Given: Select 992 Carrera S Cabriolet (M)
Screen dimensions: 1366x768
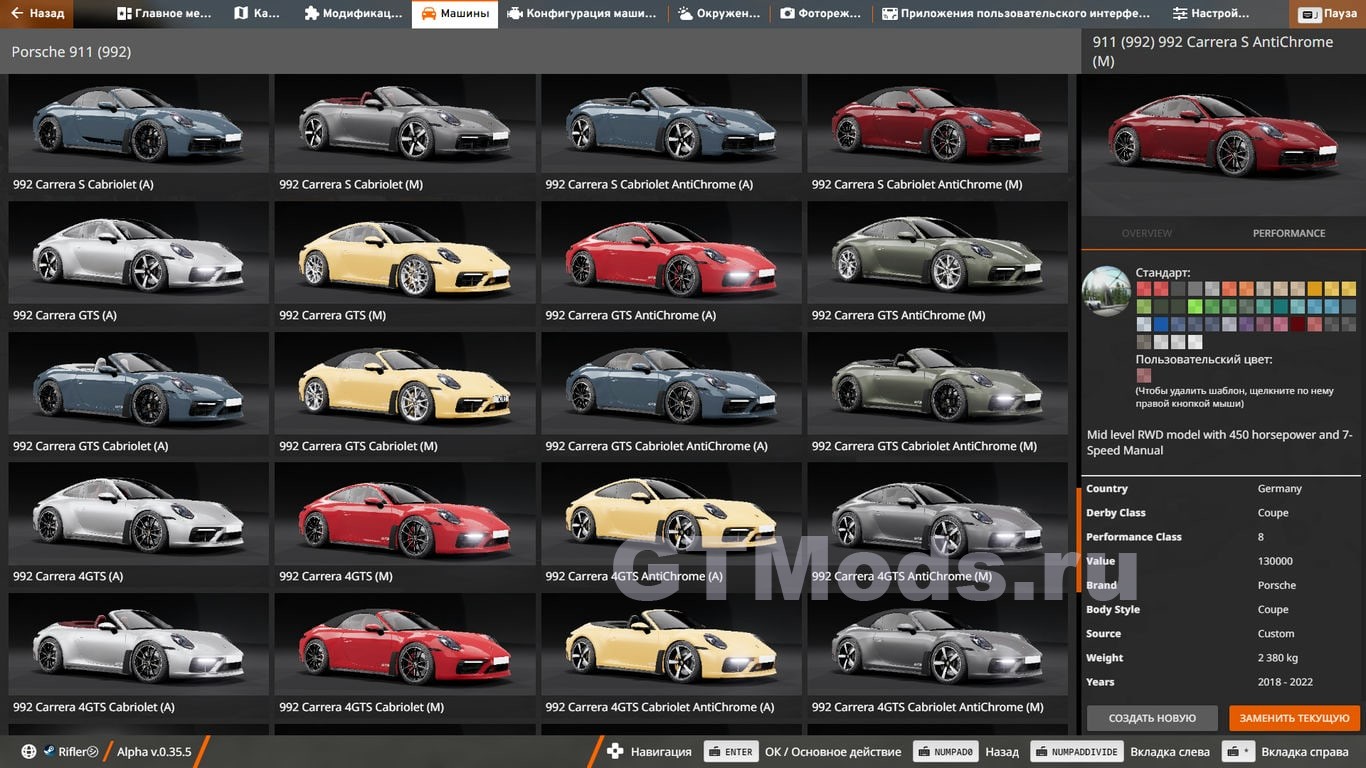Looking at the screenshot, I should tap(404, 134).
